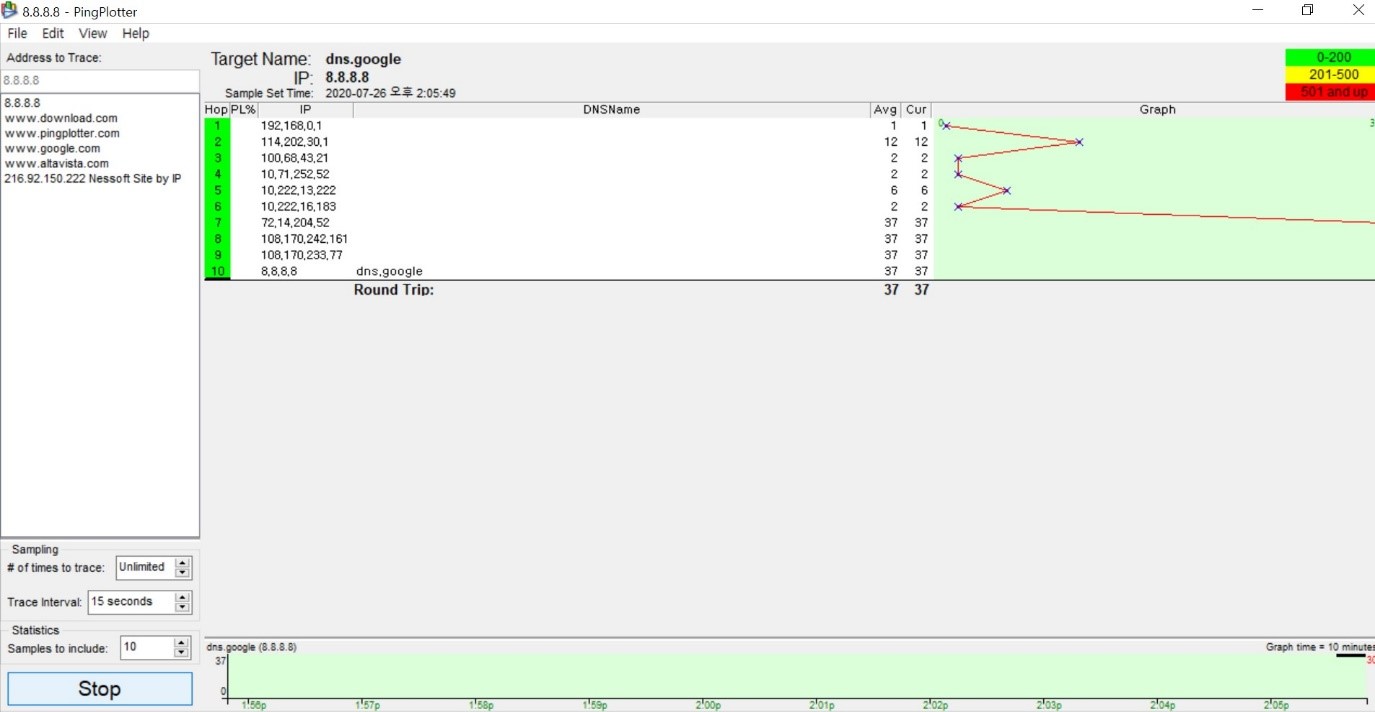The image size is (1375, 712).
Task: Select www.pingplotter.com in the address list
Action: coord(62,133)
